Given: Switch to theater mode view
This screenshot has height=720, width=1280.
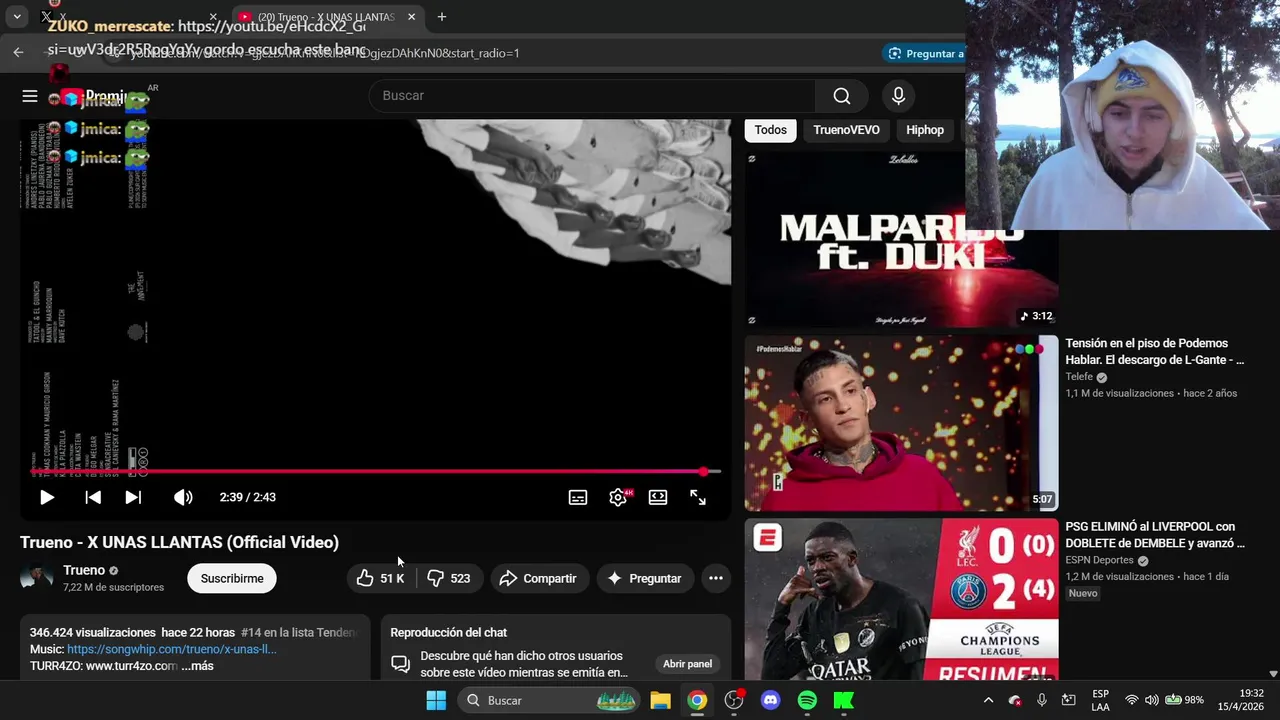Looking at the screenshot, I should pyautogui.click(x=658, y=497).
